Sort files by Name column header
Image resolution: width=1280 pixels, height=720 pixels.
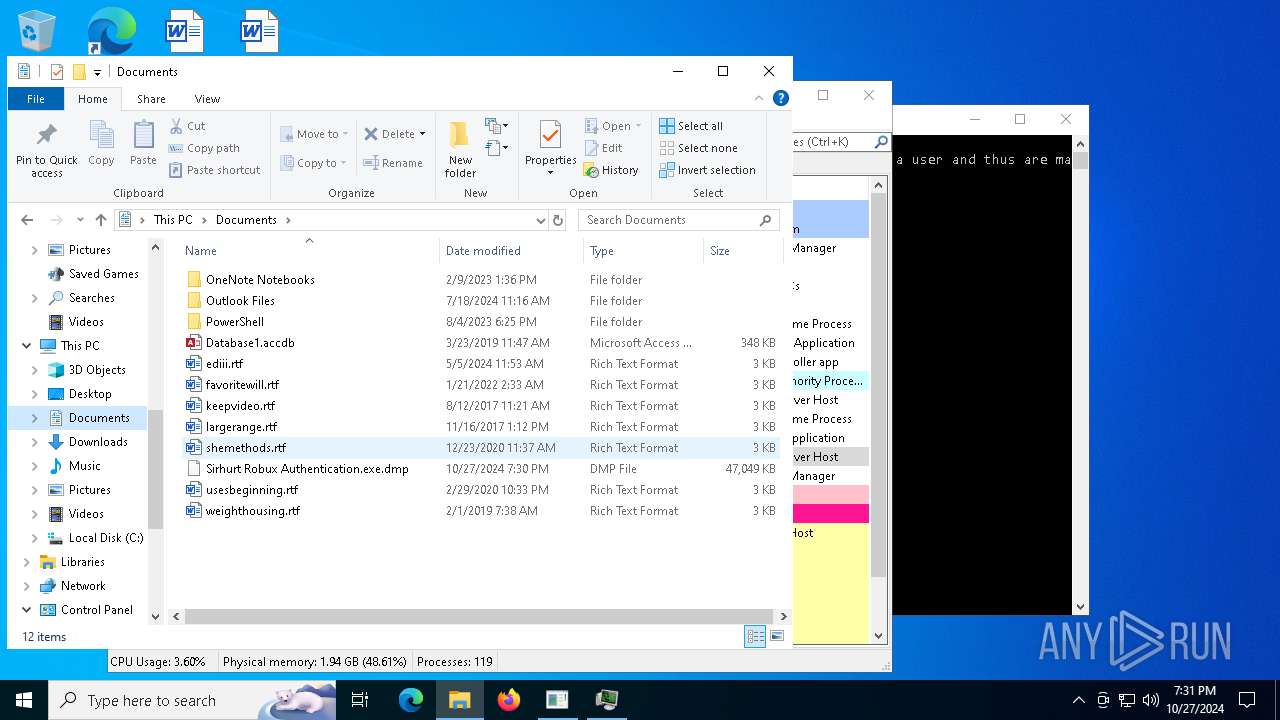click(x=308, y=251)
